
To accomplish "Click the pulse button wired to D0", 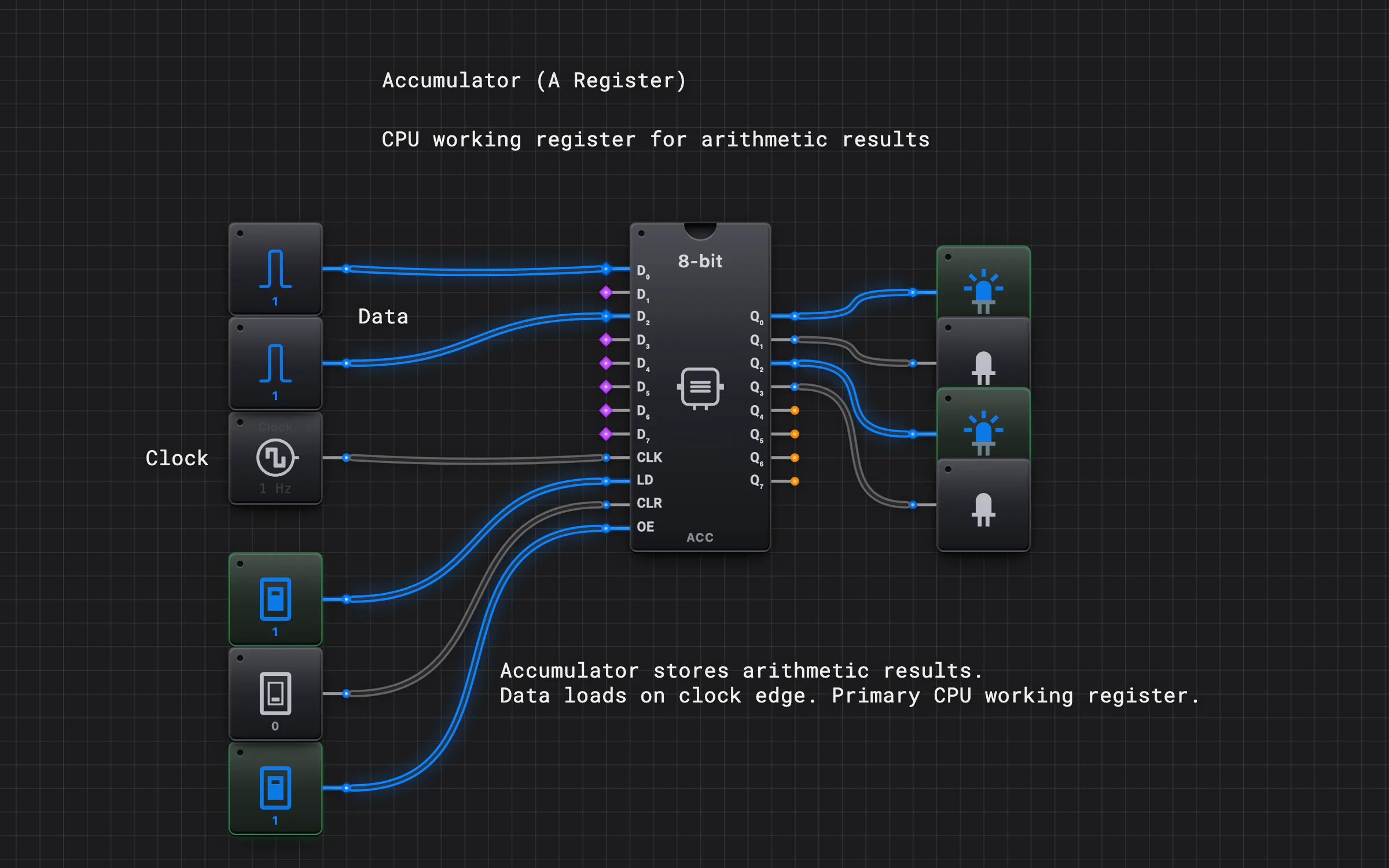I will click(275, 269).
